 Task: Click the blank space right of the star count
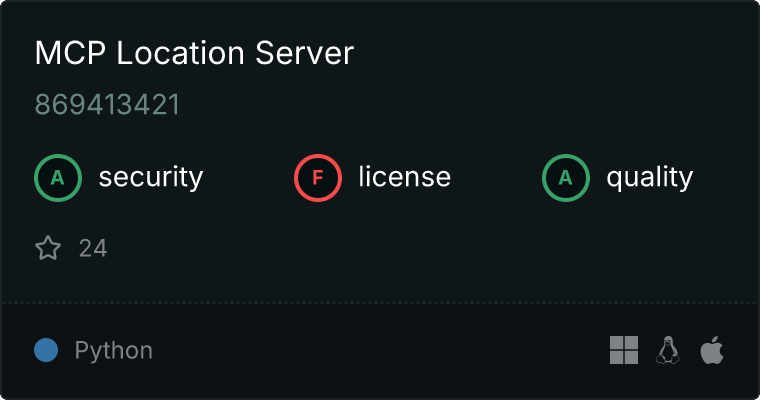400,248
